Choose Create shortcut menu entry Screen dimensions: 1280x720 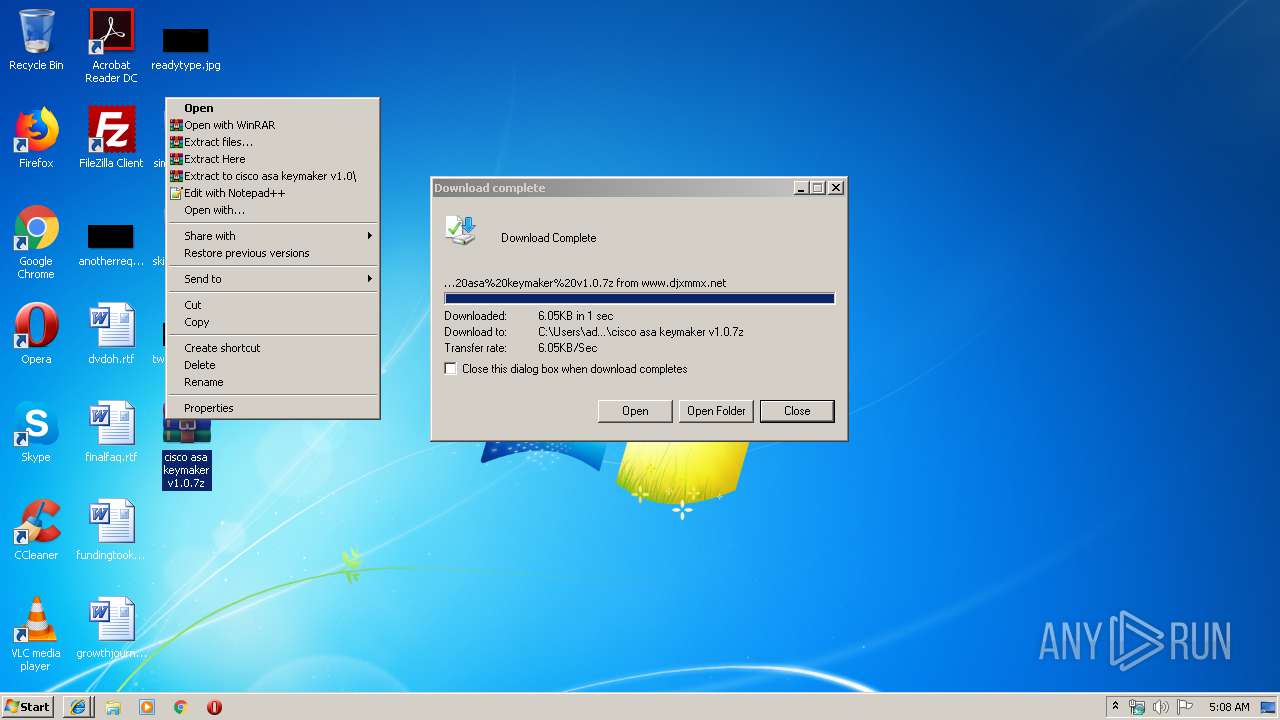[x=272, y=348]
